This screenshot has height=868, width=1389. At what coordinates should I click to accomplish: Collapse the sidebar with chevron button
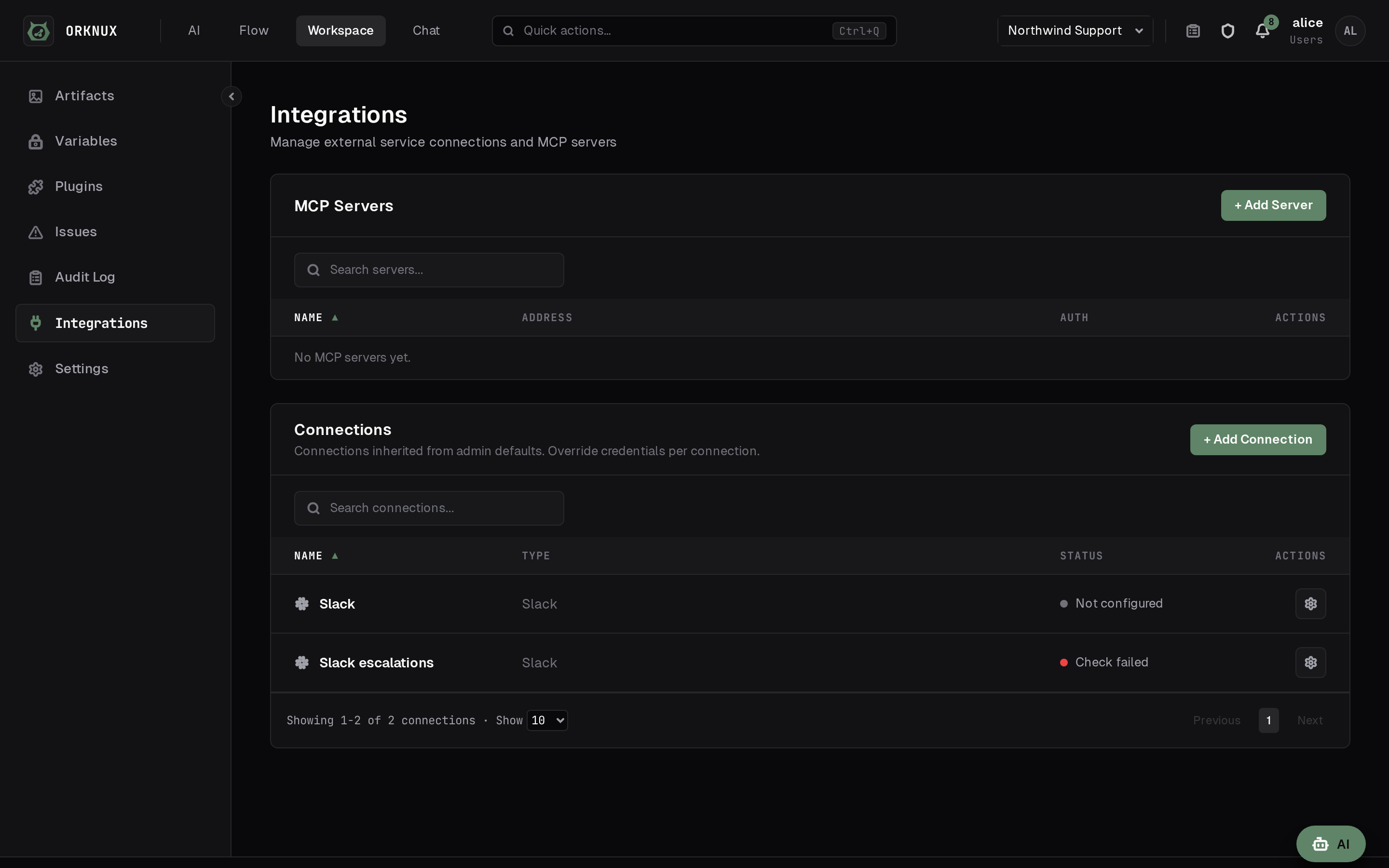click(231, 96)
